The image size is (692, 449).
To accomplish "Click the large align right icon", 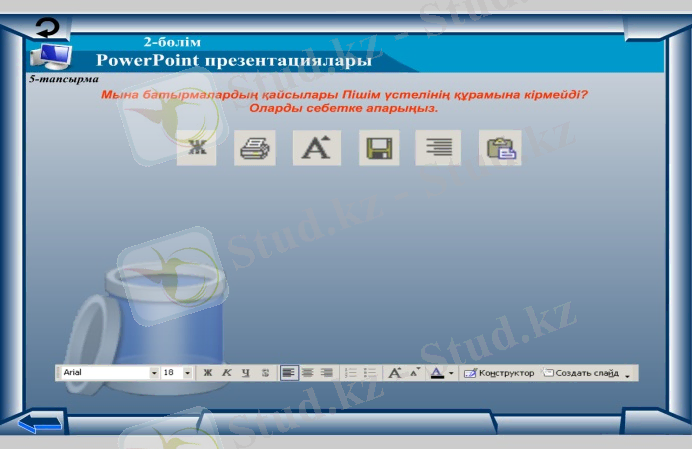I will [438, 149].
